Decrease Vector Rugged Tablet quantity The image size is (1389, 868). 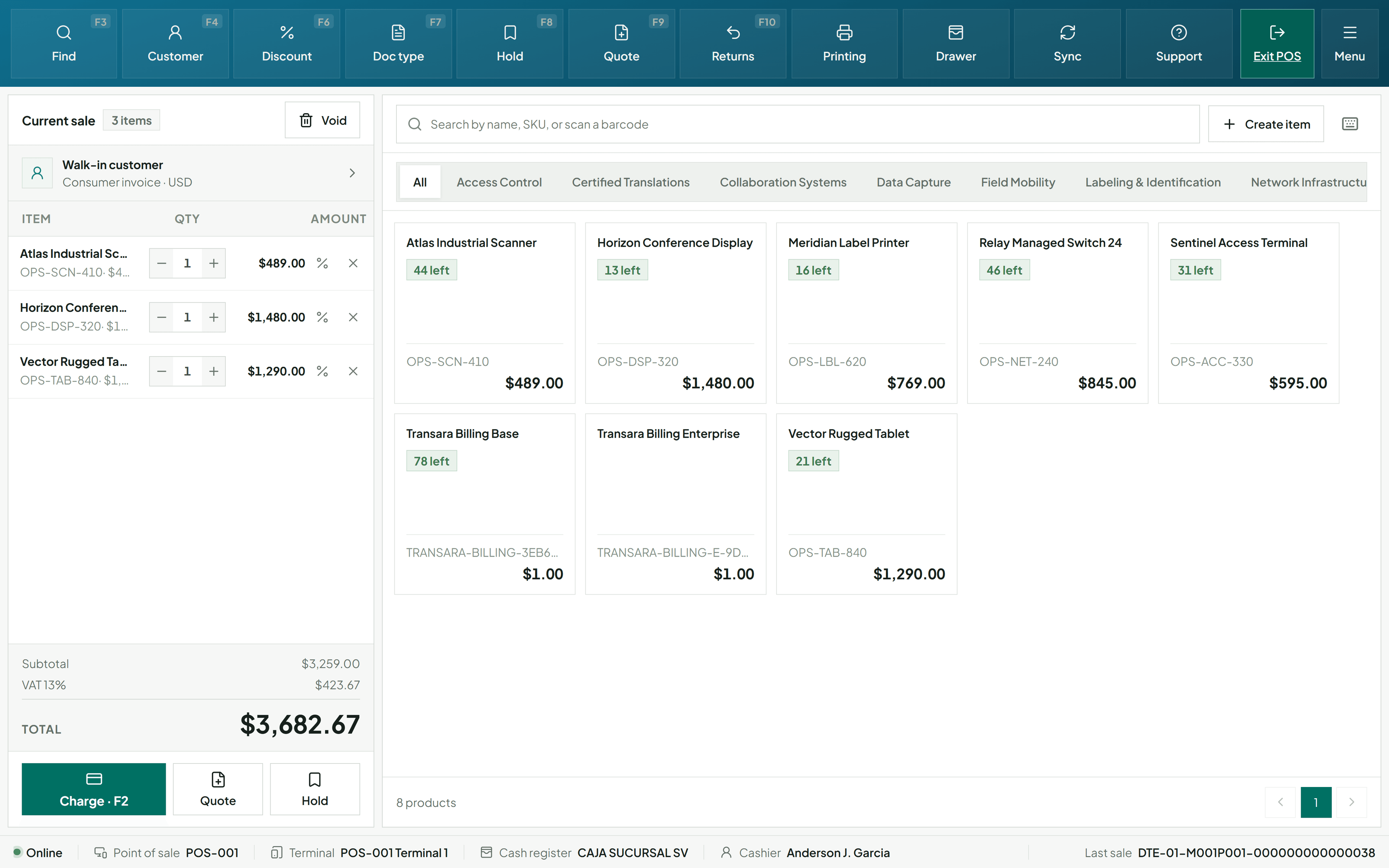(162, 371)
